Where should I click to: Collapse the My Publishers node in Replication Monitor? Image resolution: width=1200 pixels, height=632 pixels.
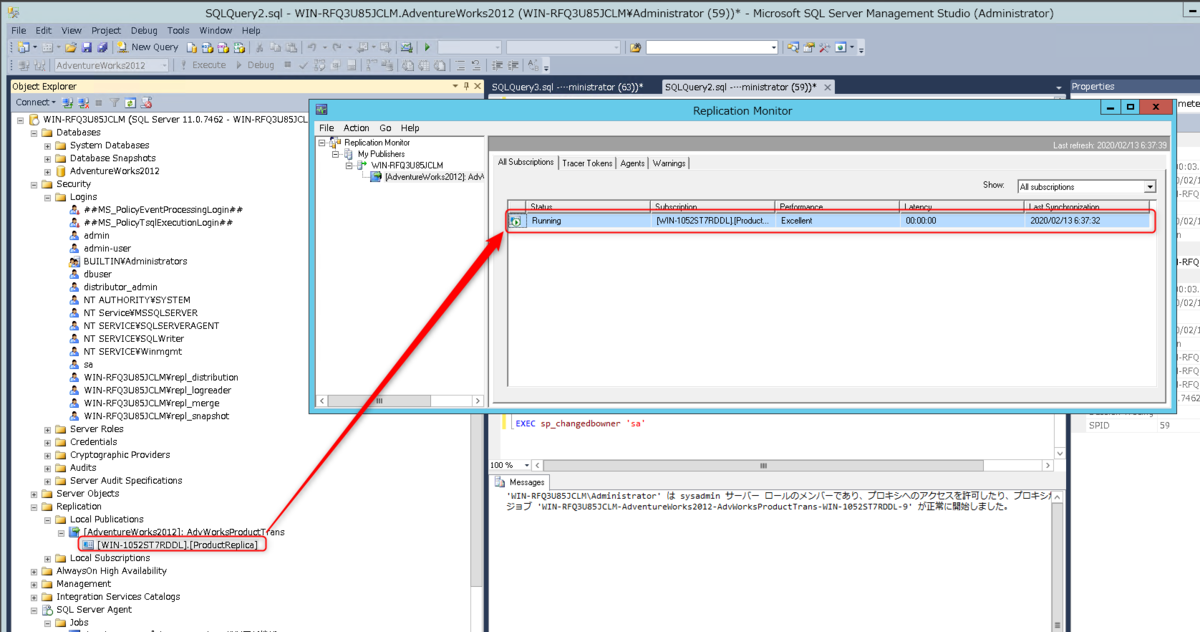tap(336, 154)
